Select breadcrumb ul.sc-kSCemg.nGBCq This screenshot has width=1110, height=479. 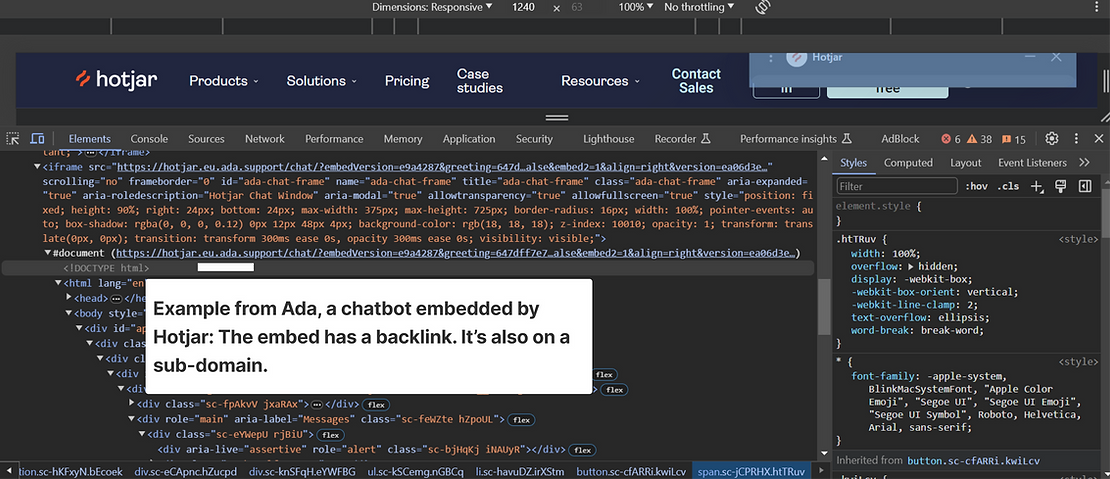pyautogui.click(x=415, y=471)
